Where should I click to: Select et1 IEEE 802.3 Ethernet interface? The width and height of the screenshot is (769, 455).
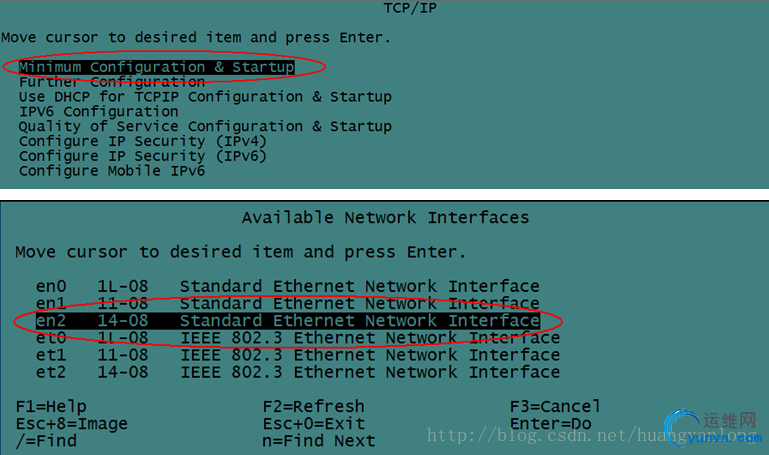click(x=297, y=355)
